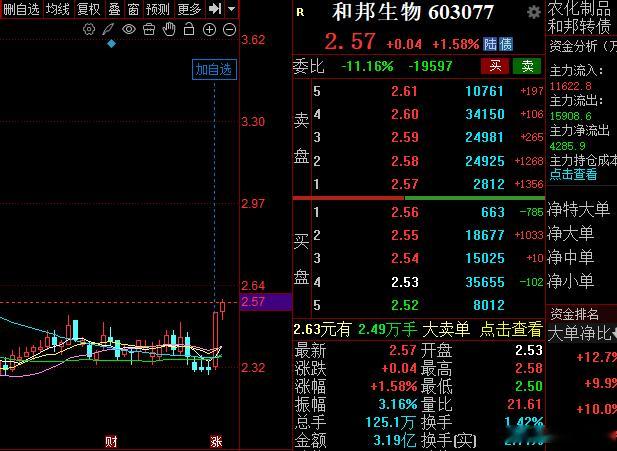Select 窗 window option in toolbar
617x451 pixels.
[133, 9]
